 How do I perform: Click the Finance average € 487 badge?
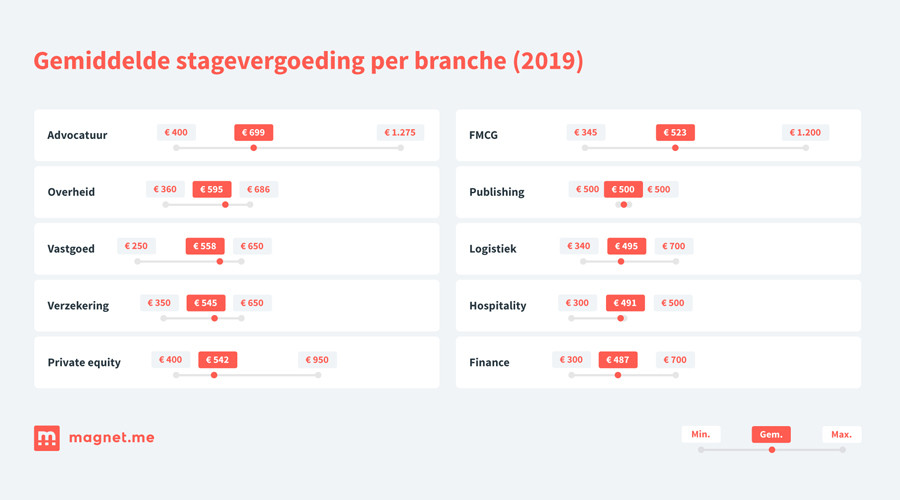point(618,360)
